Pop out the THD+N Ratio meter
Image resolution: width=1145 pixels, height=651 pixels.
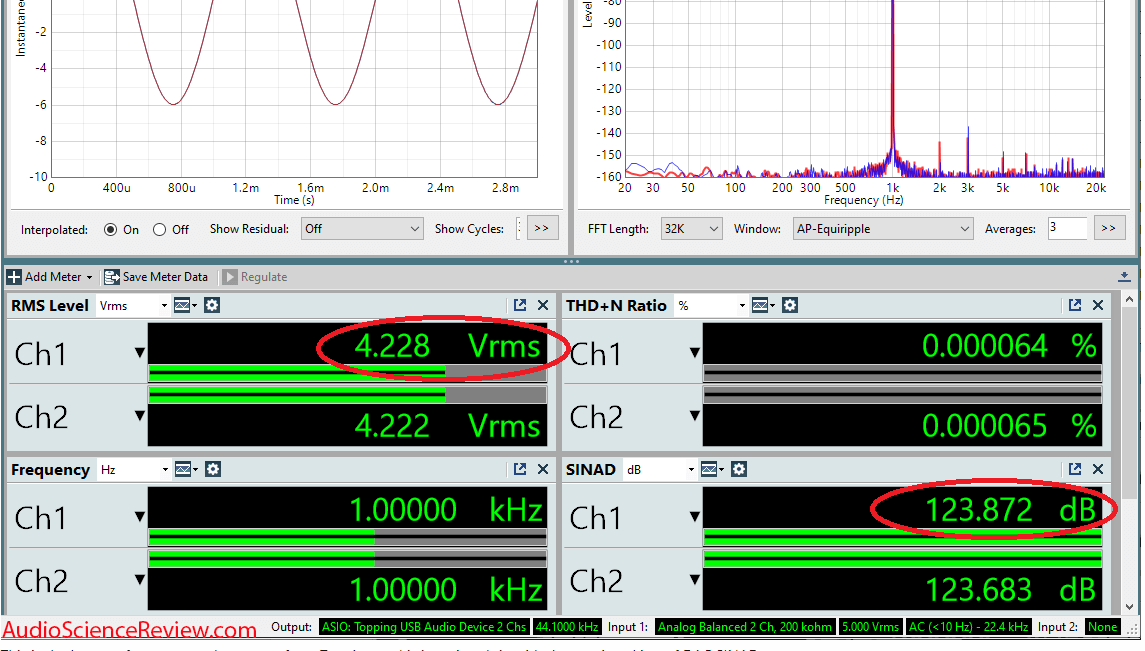[1075, 305]
